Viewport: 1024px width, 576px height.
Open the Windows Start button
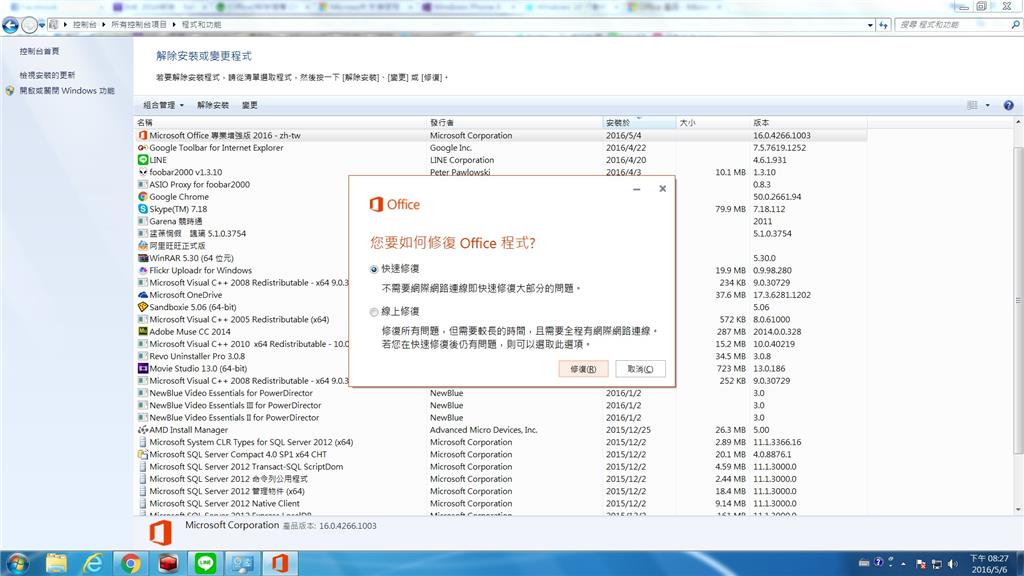[x=18, y=563]
